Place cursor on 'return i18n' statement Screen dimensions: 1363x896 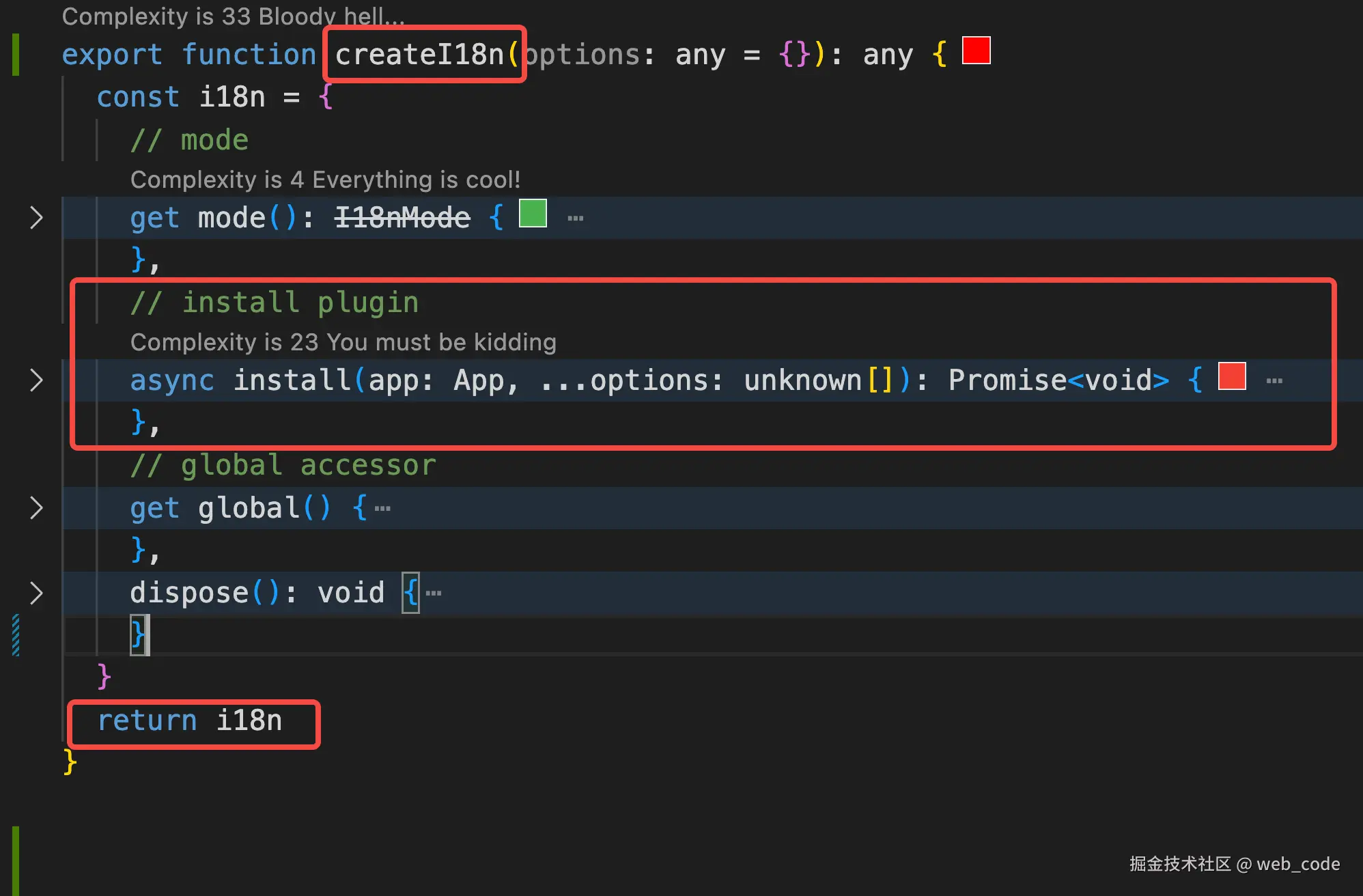point(189,721)
